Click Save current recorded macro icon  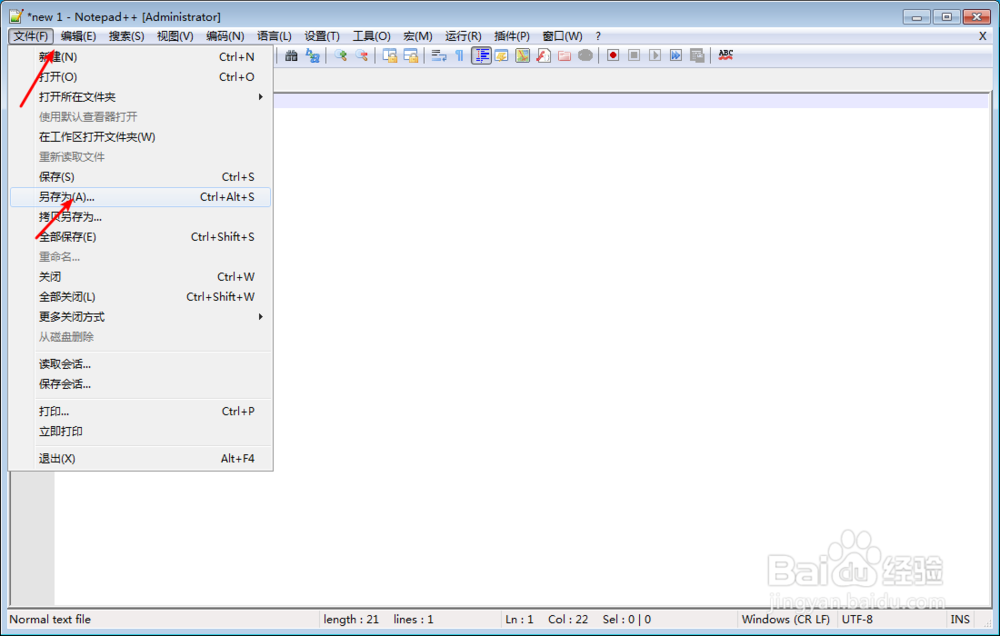[697, 55]
